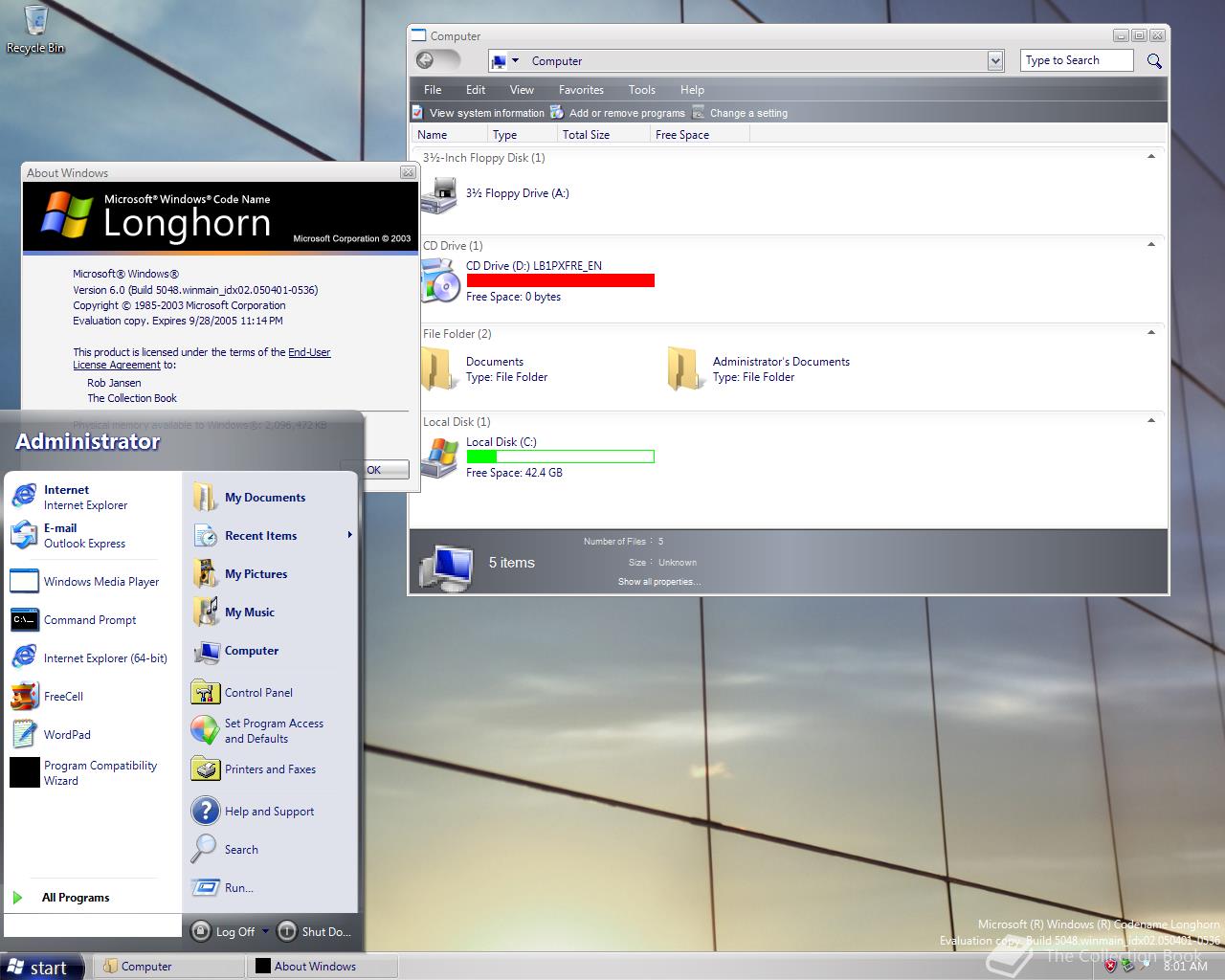The image size is (1225, 980).
Task: Open WordPad from Start menu
Action: point(84,734)
